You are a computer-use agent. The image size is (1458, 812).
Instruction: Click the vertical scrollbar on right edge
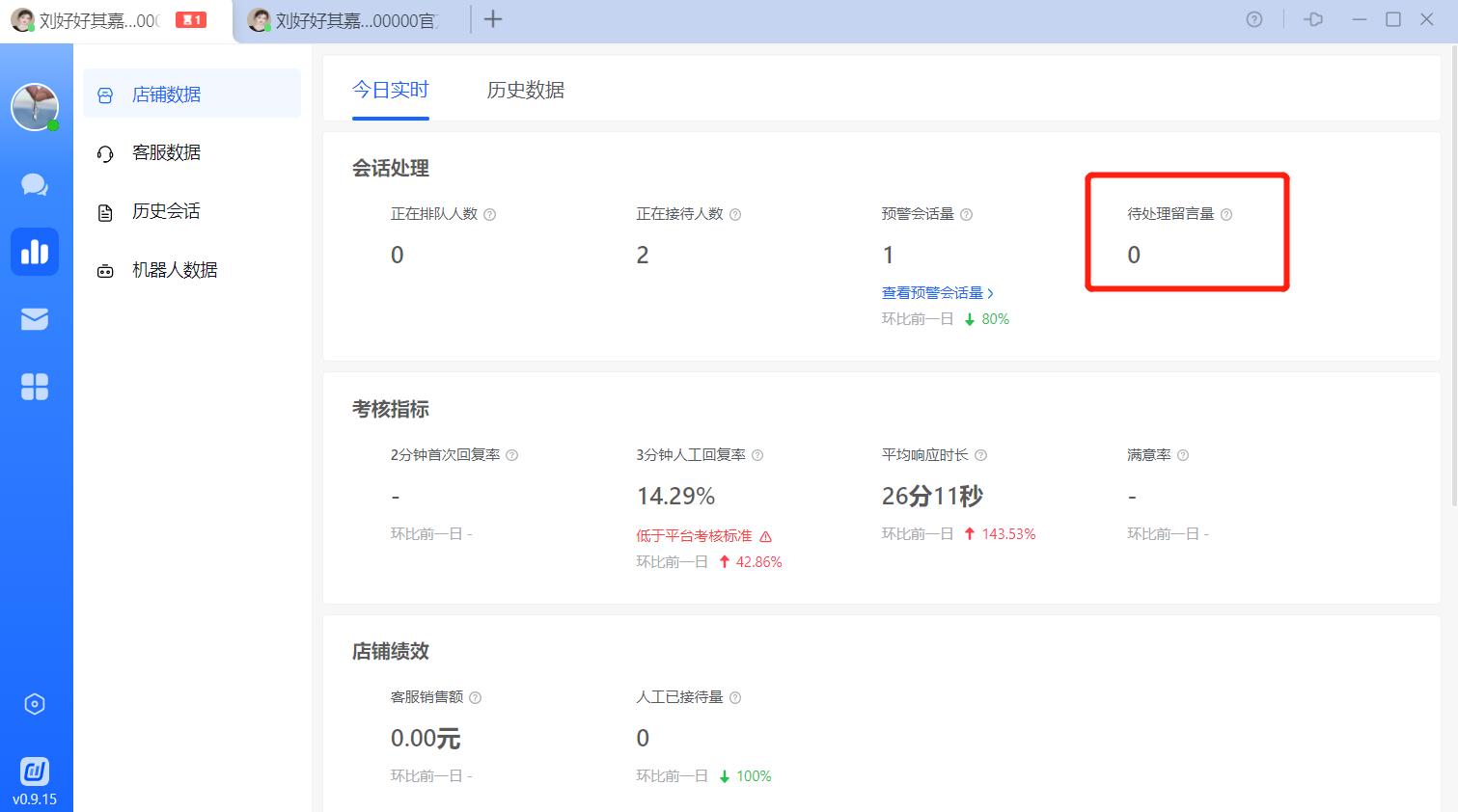pyautogui.click(x=1453, y=280)
